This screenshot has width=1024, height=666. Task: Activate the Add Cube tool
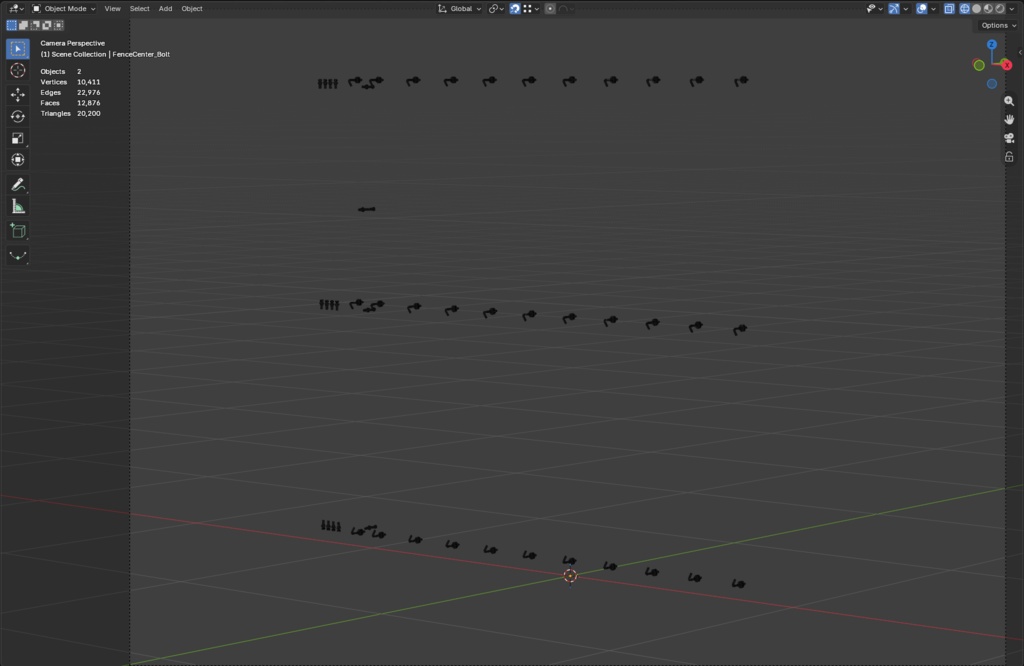pos(18,231)
